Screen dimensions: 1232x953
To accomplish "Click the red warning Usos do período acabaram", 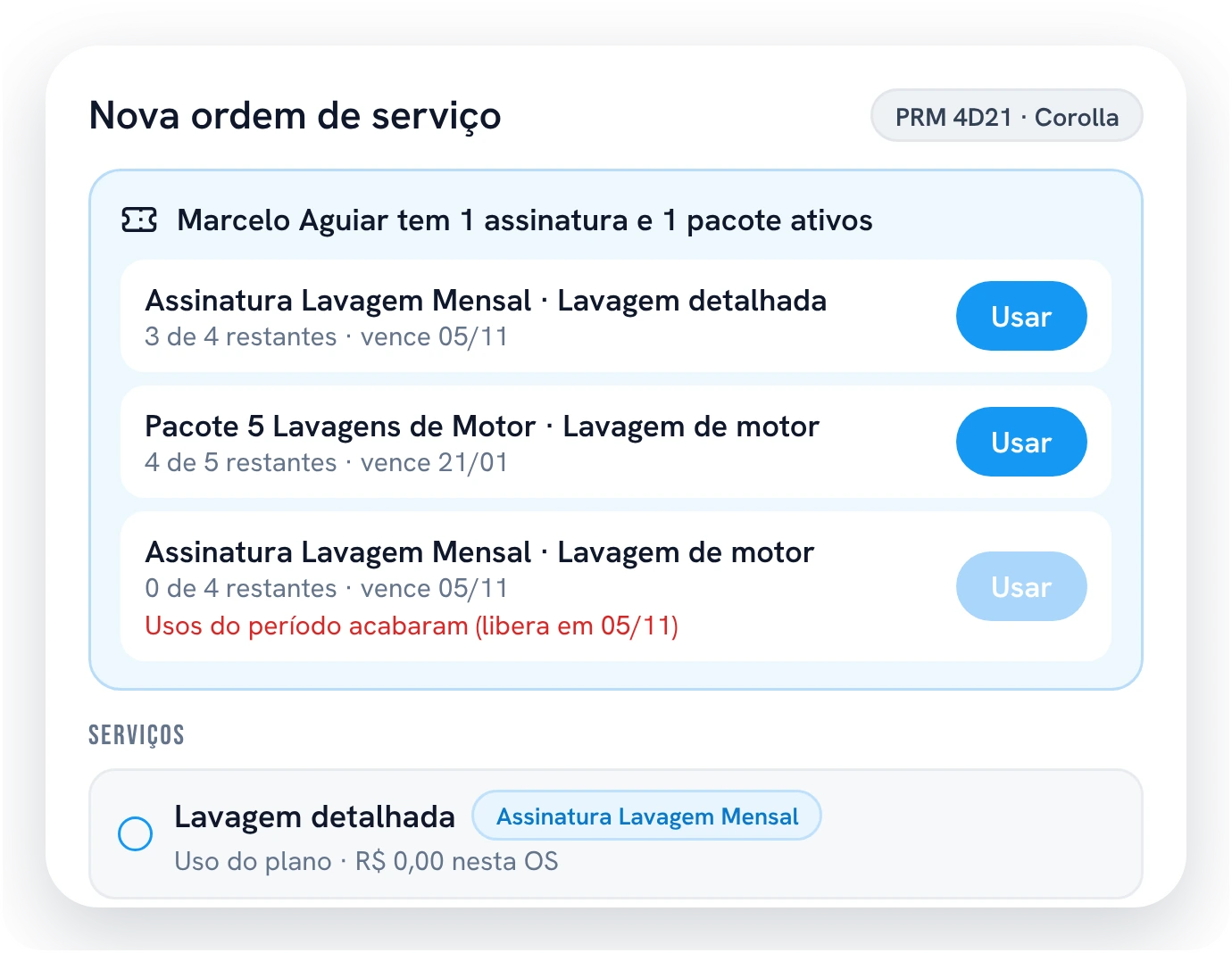I will coord(412,626).
